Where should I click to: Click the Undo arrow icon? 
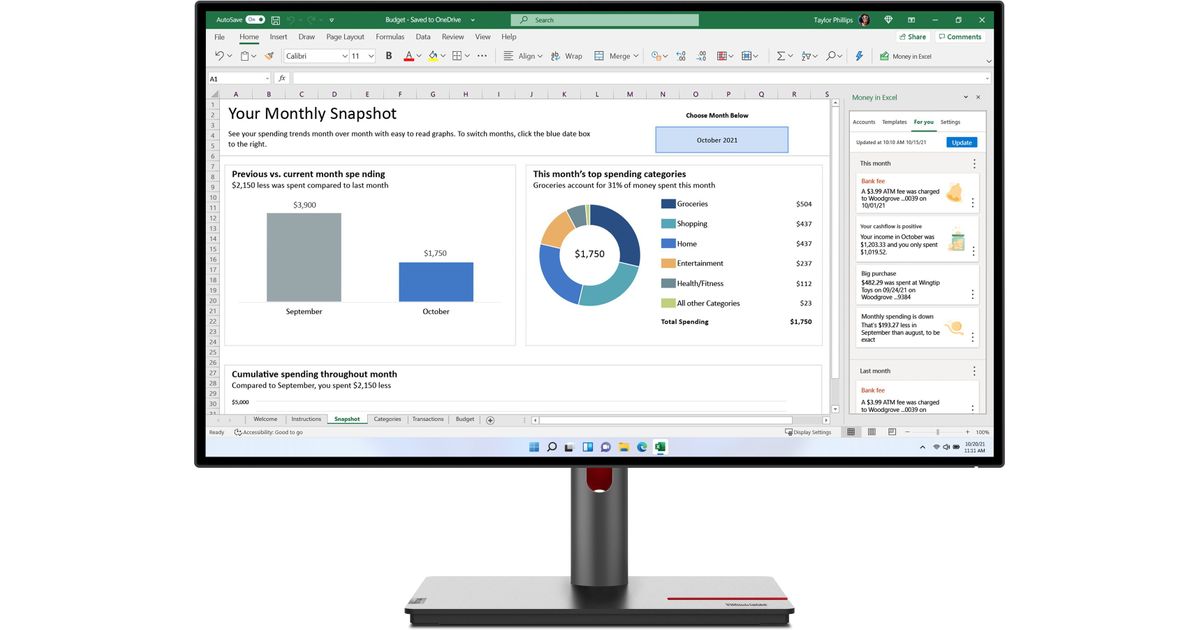coord(220,56)
